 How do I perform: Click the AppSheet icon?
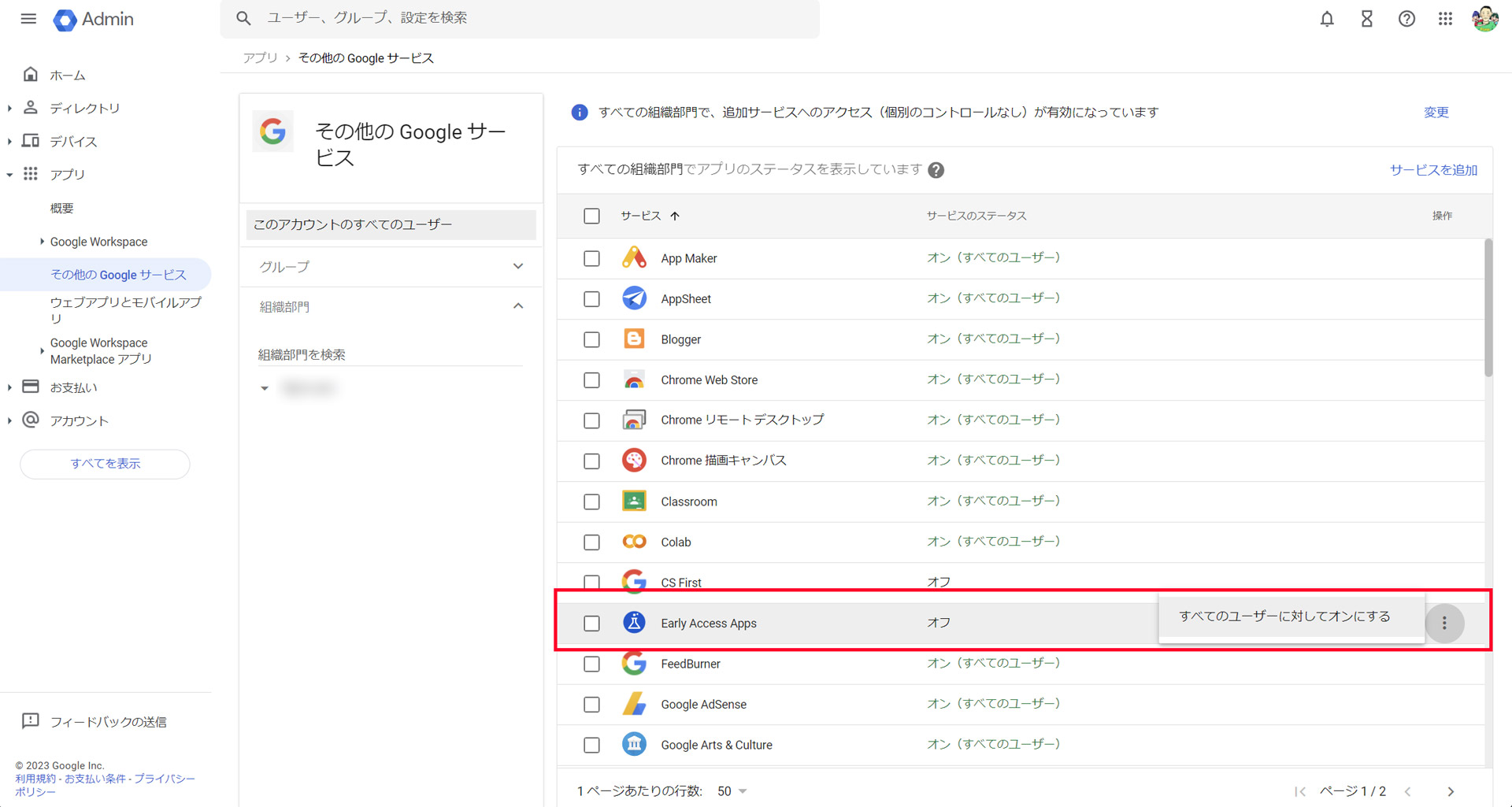634,298
